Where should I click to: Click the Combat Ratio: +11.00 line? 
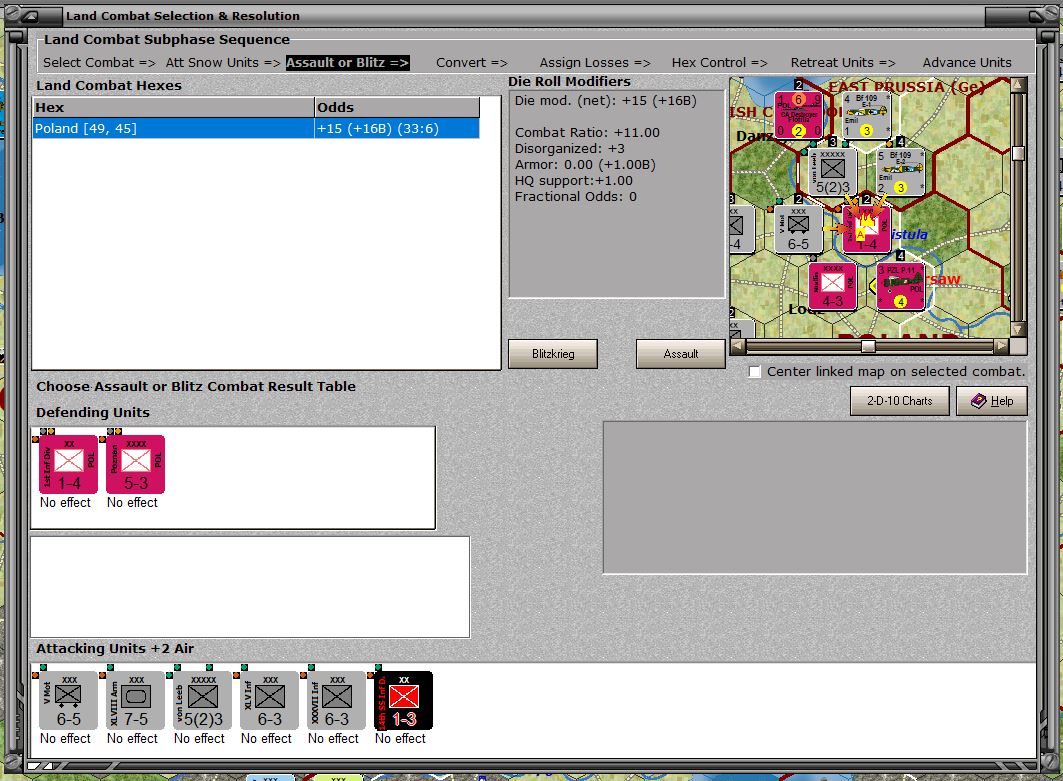pyautogui.click(x=587, y=132)
